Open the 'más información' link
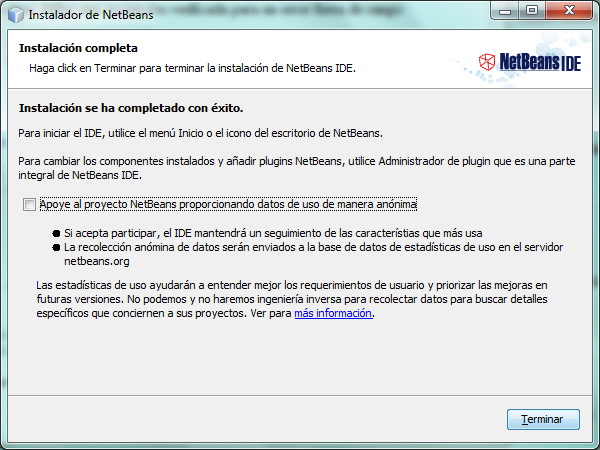Screen dimensions: 600x450 pos(333,313)
